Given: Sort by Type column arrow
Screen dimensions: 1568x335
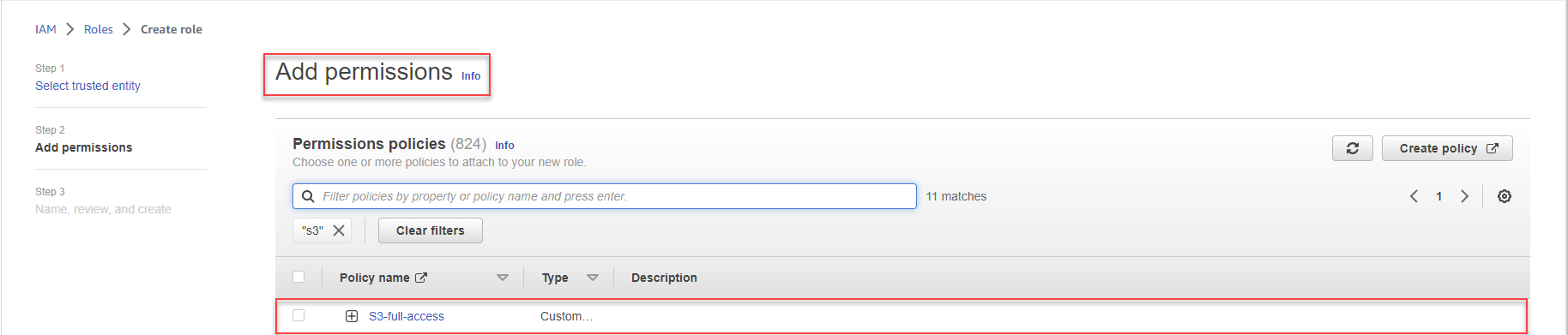Looking at the screenshot, I should click(x=593, y=278).
